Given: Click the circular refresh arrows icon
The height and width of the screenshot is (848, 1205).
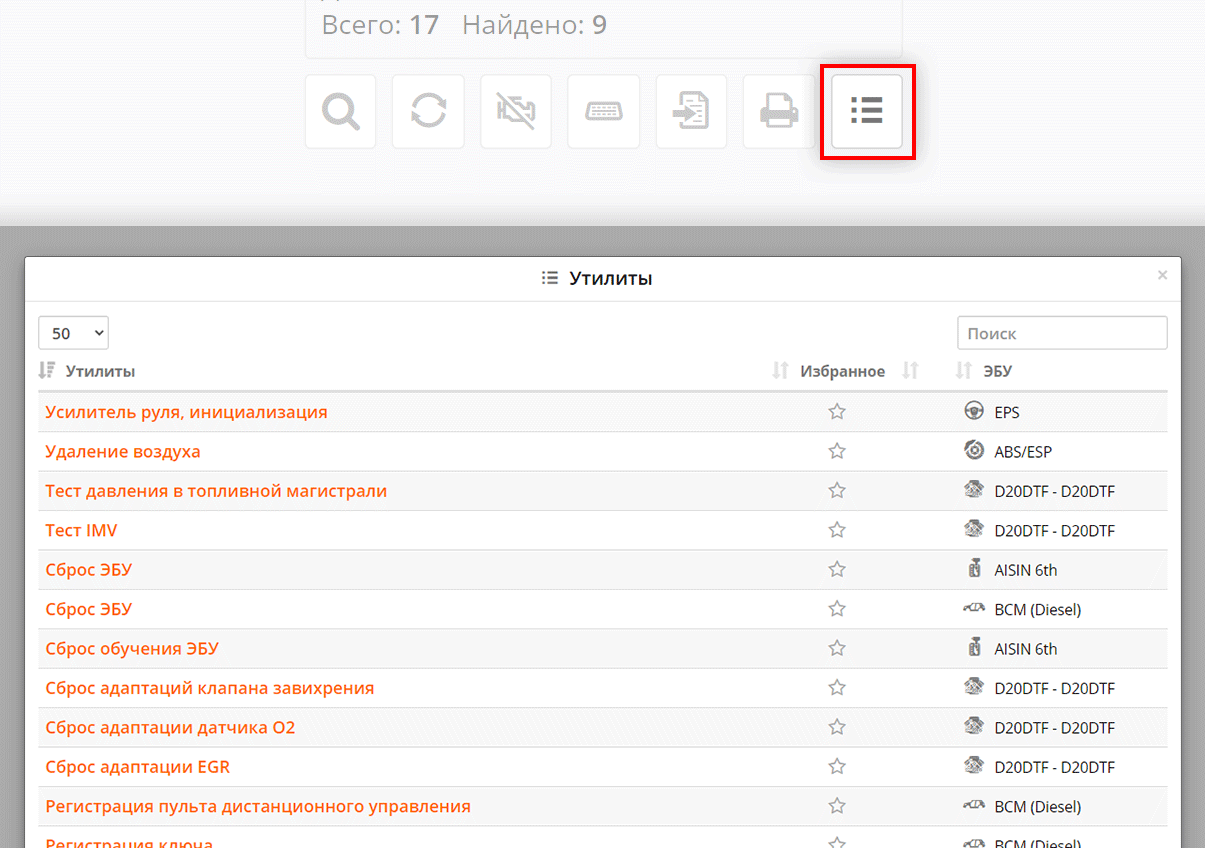Looking at the screenshot, I should (428, 112).
